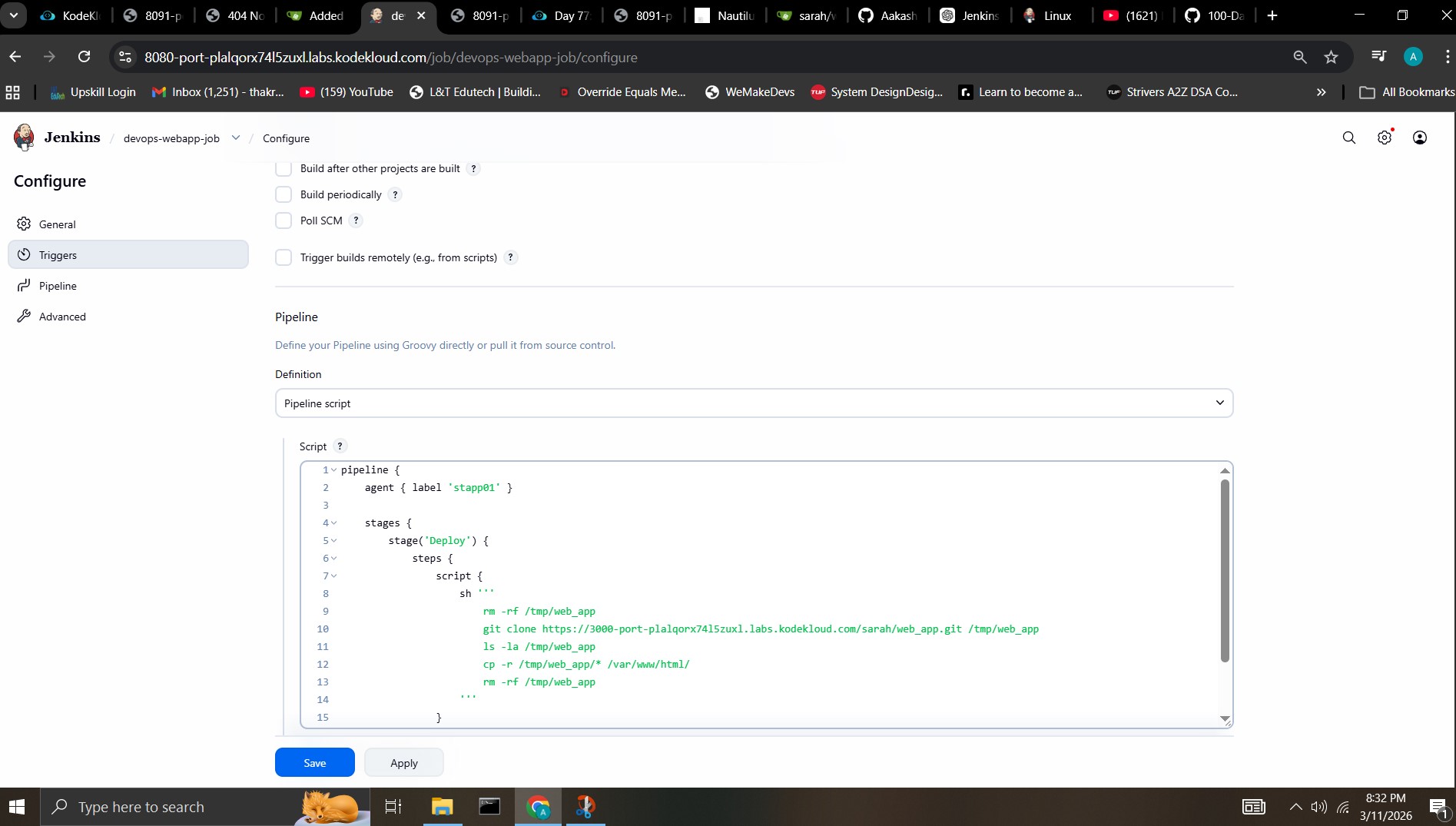
Task: Switch to the Linux browser tab
Action: click(1050, 15)
